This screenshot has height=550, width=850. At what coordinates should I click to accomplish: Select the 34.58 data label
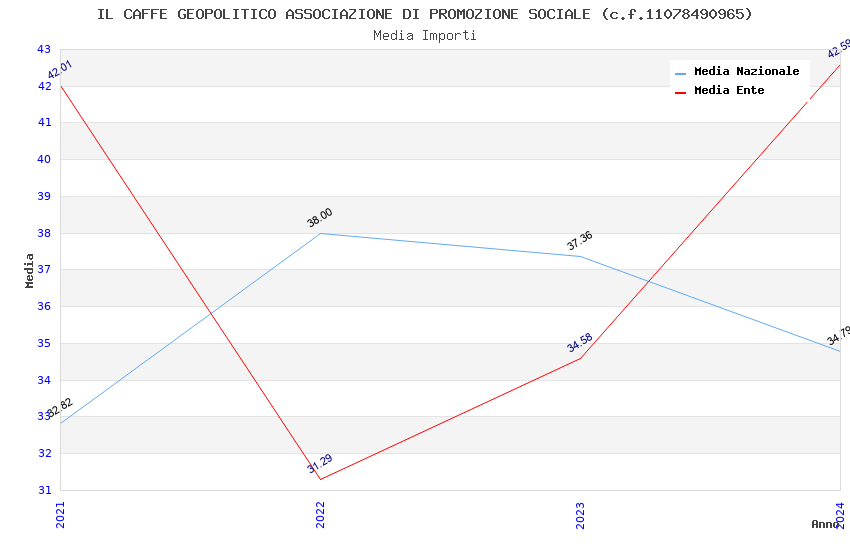pos(580,343)
